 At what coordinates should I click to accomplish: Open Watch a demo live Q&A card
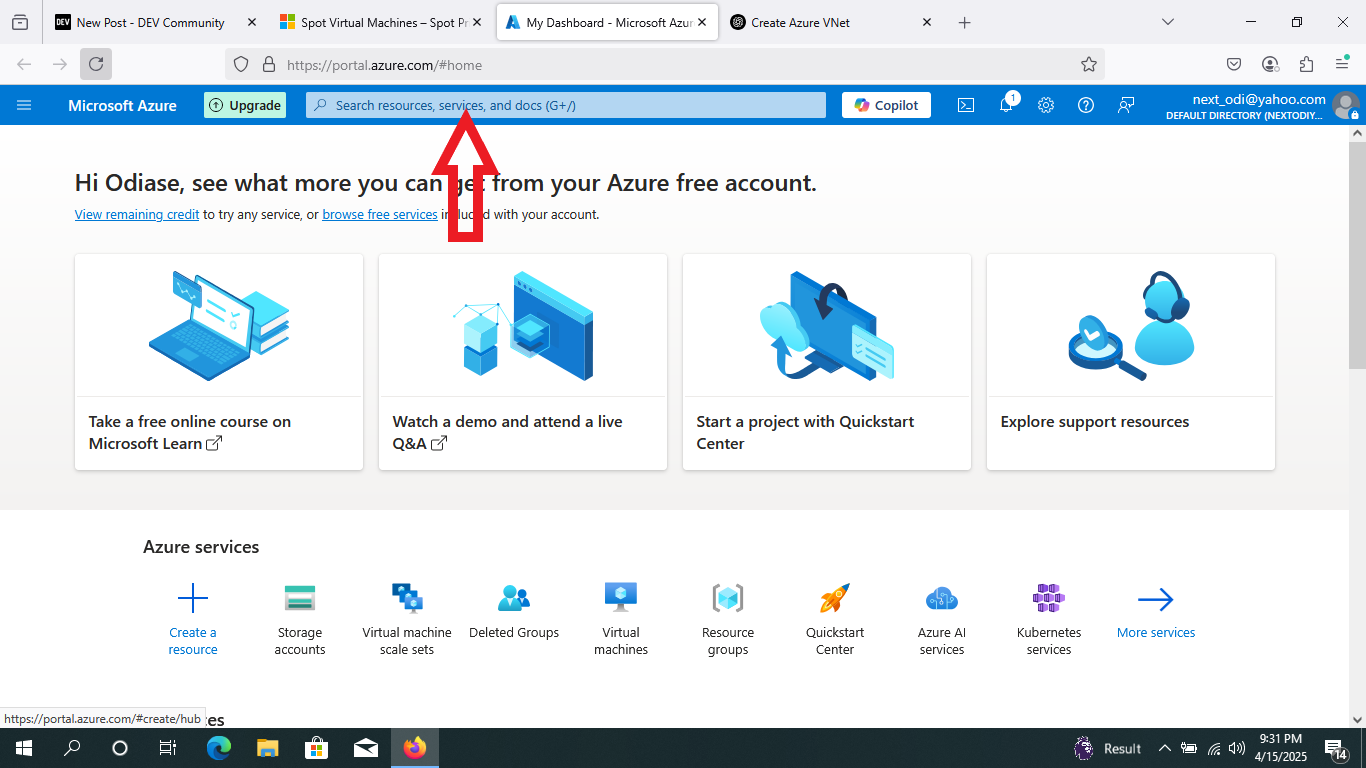(523, 362)
